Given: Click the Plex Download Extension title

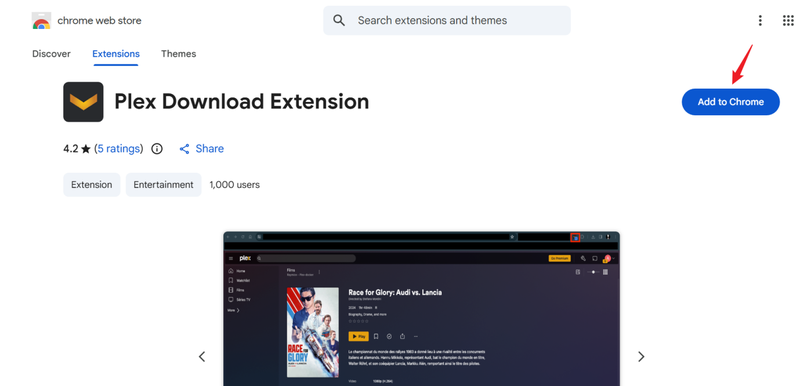Looking at the screenshot, I should click(241, 101).
